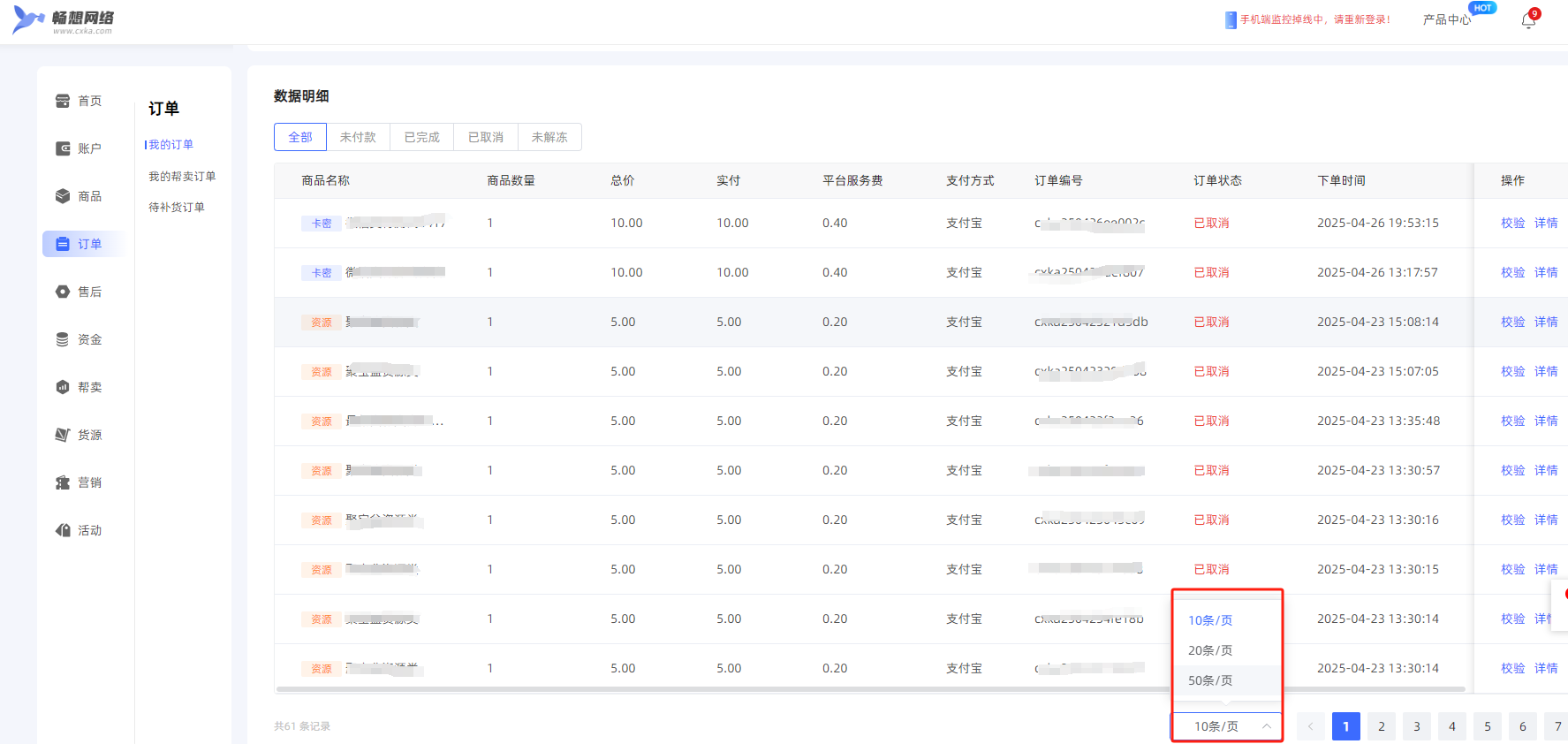This screenshot has height=744, width=1568.
Task: Click the 订单状态 column header
Action: click(1217, 180)
